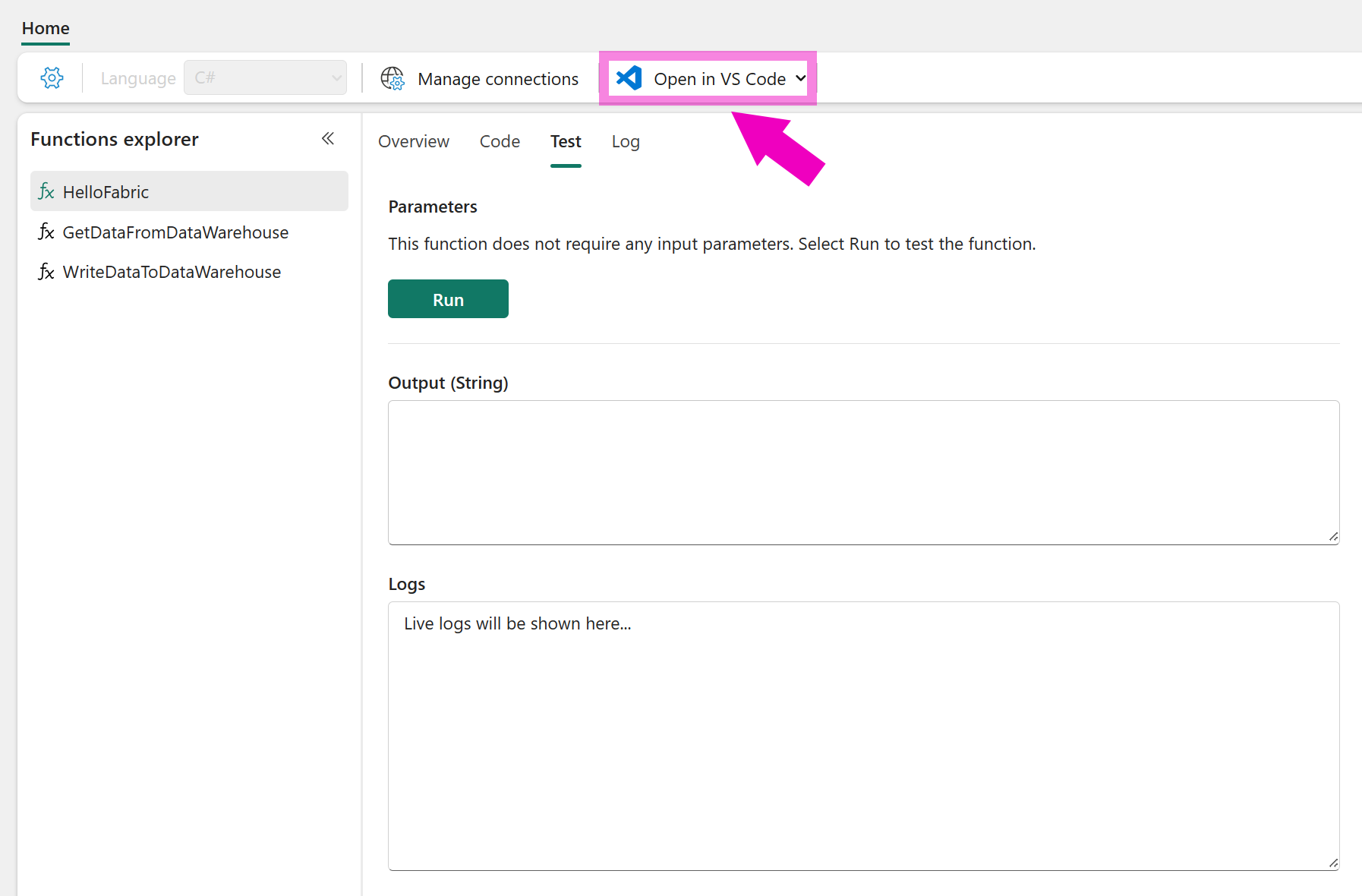The height and width of the screenshot is (896, 1362).
Task: Select the WriteDataToDataWarehouse function
Action: [189, 272]
